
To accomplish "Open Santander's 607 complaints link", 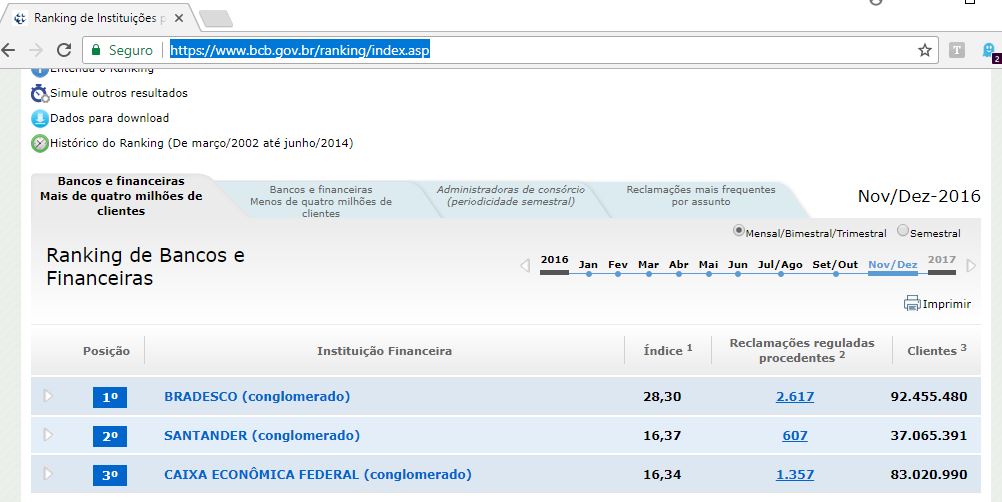I will coord(795,436).
